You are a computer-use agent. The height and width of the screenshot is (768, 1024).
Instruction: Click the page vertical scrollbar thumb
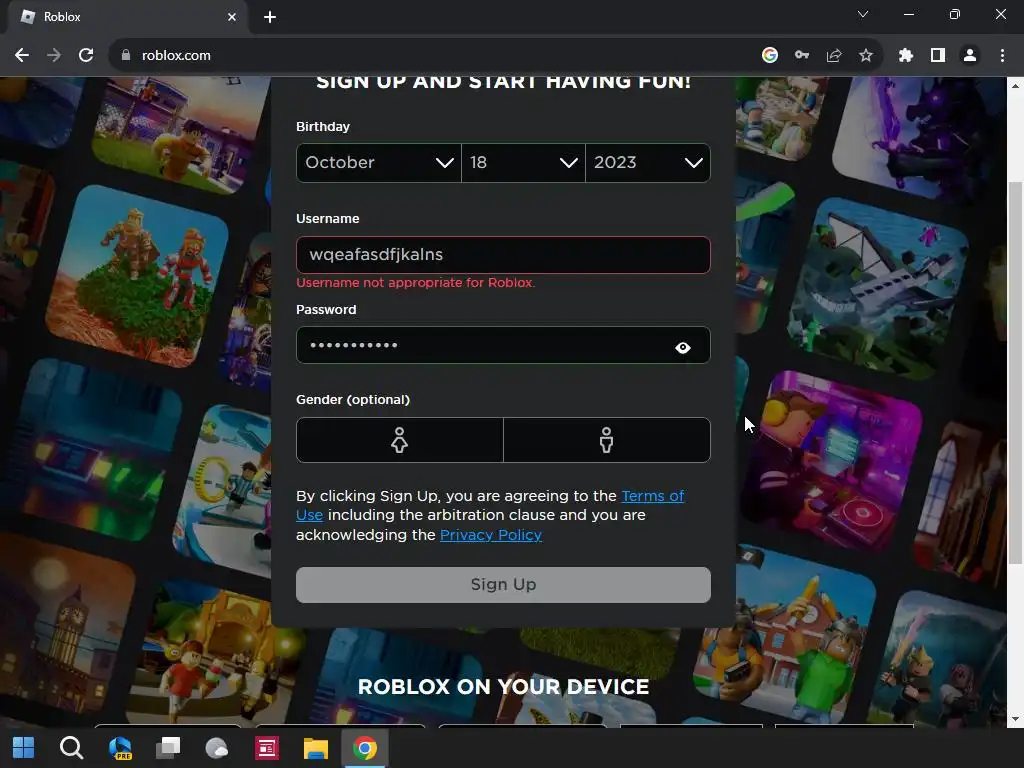coord(1016,372)
